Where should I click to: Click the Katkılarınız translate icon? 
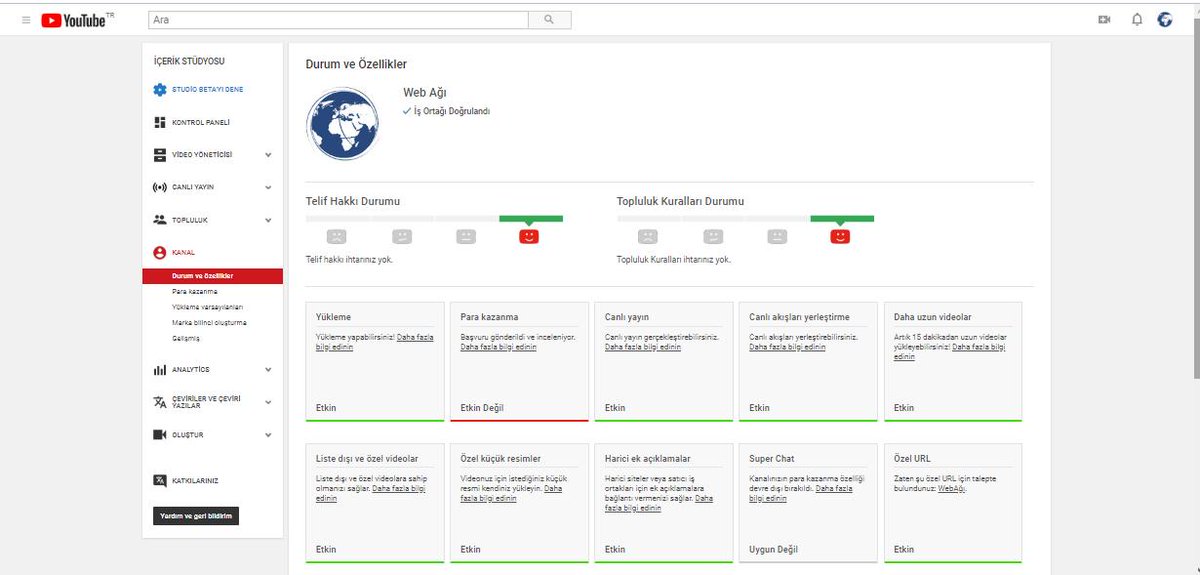click(160, 480)
